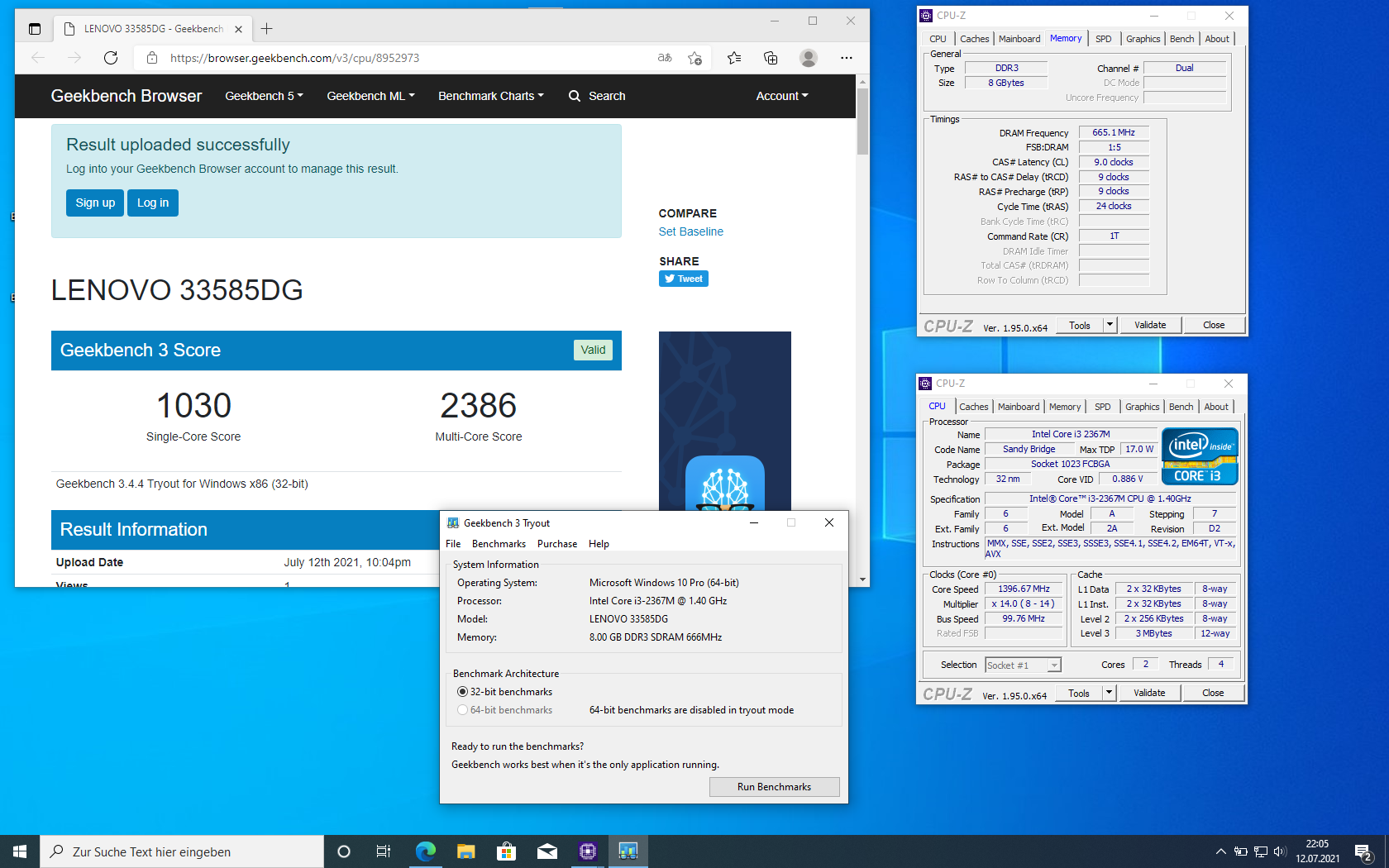
Task: Open the About tab in upper CPU-Z window
Action: (x=1217, y=39)
